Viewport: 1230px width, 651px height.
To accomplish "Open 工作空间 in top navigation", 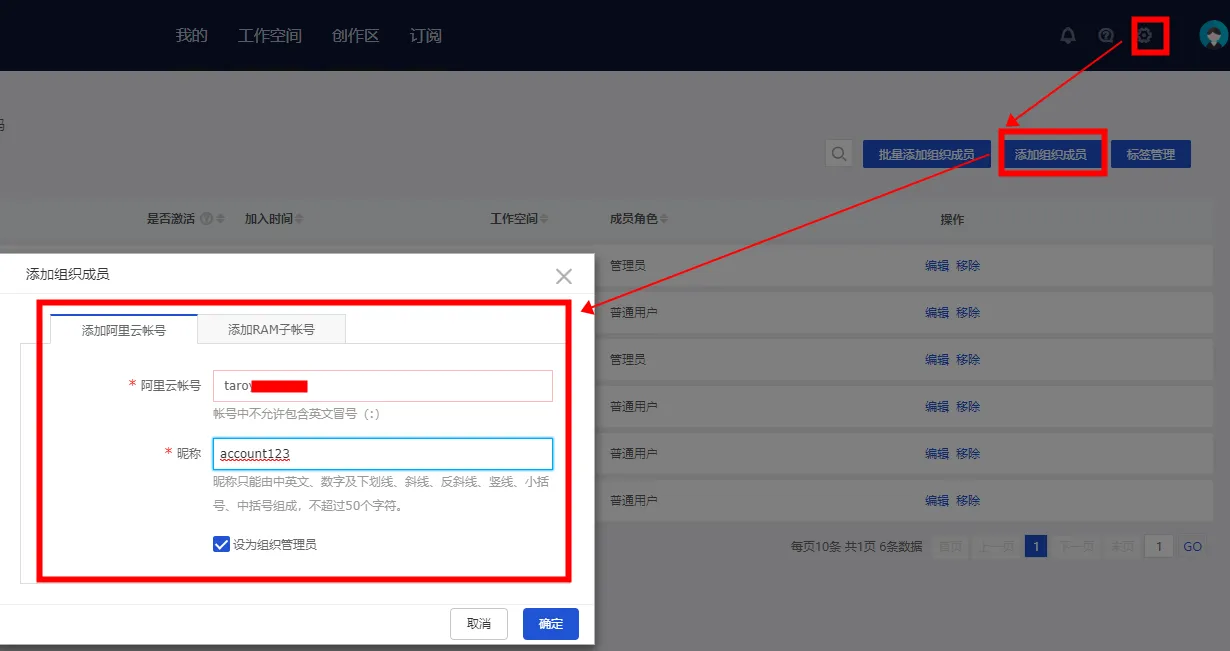I will tap(270, 36).
